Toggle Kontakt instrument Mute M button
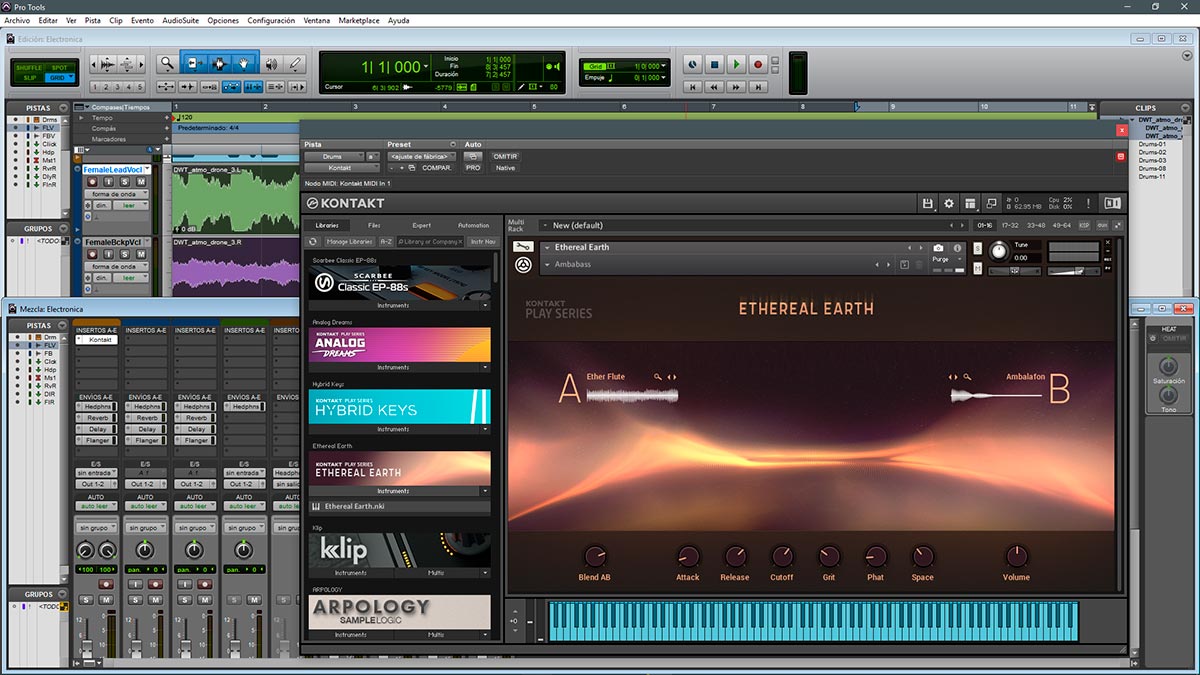 click(977, 266)
